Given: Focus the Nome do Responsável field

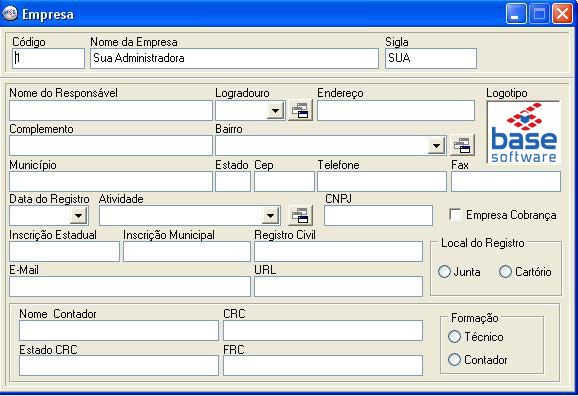Looking at the screenshot, I should tap(111, 110).
